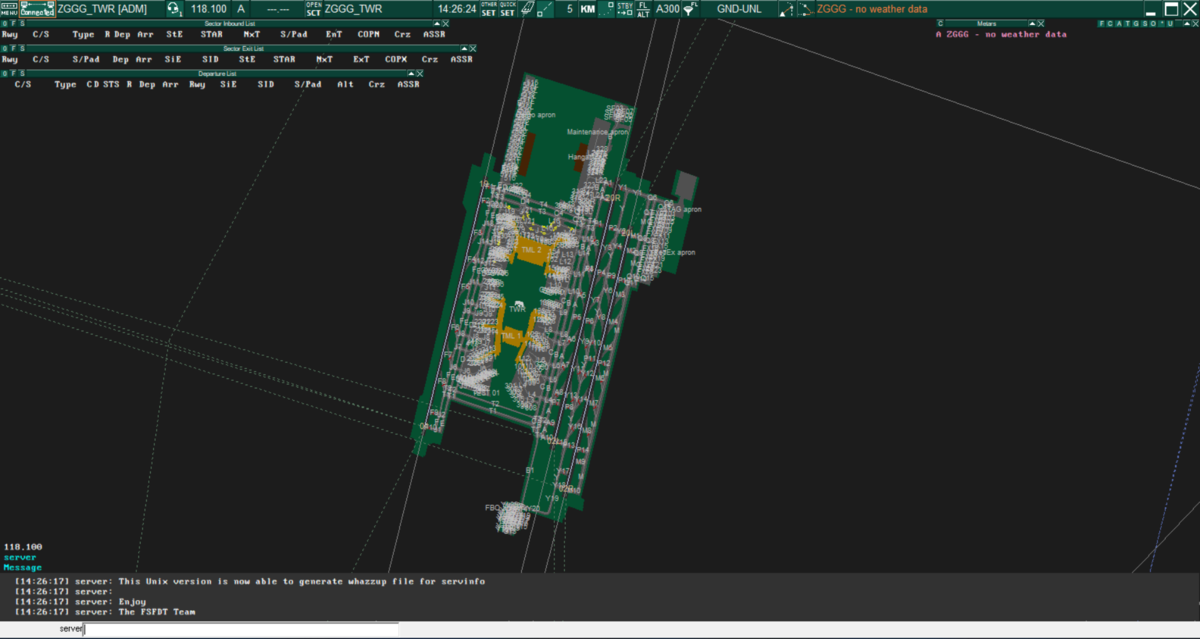Click the OPEN SCT sector file button
Image resolution: width=1200 pixels, height=639 pixels.
pyautogui.click(x=313, y=9)
